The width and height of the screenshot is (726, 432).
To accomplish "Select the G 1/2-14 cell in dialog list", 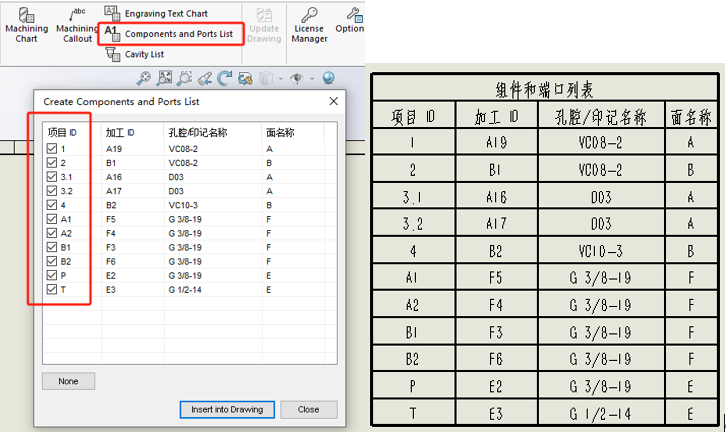I will pos(185,289).
